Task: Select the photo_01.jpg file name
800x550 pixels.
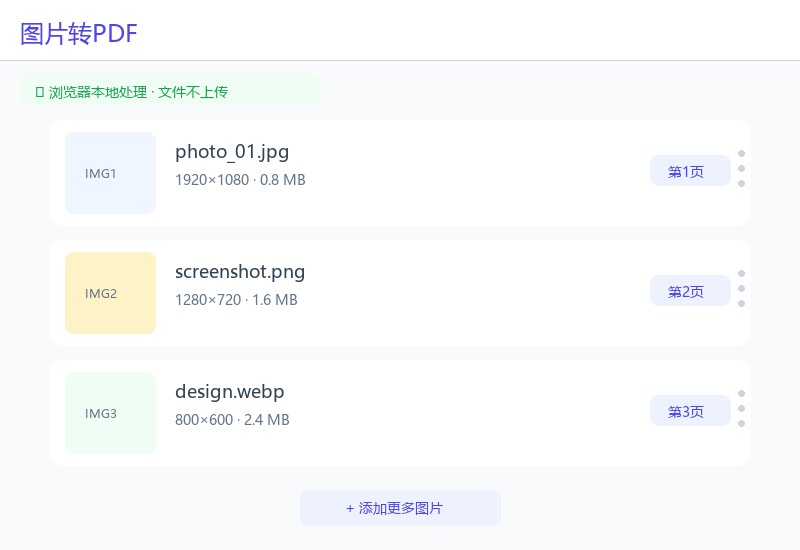Action: point(232,152)
